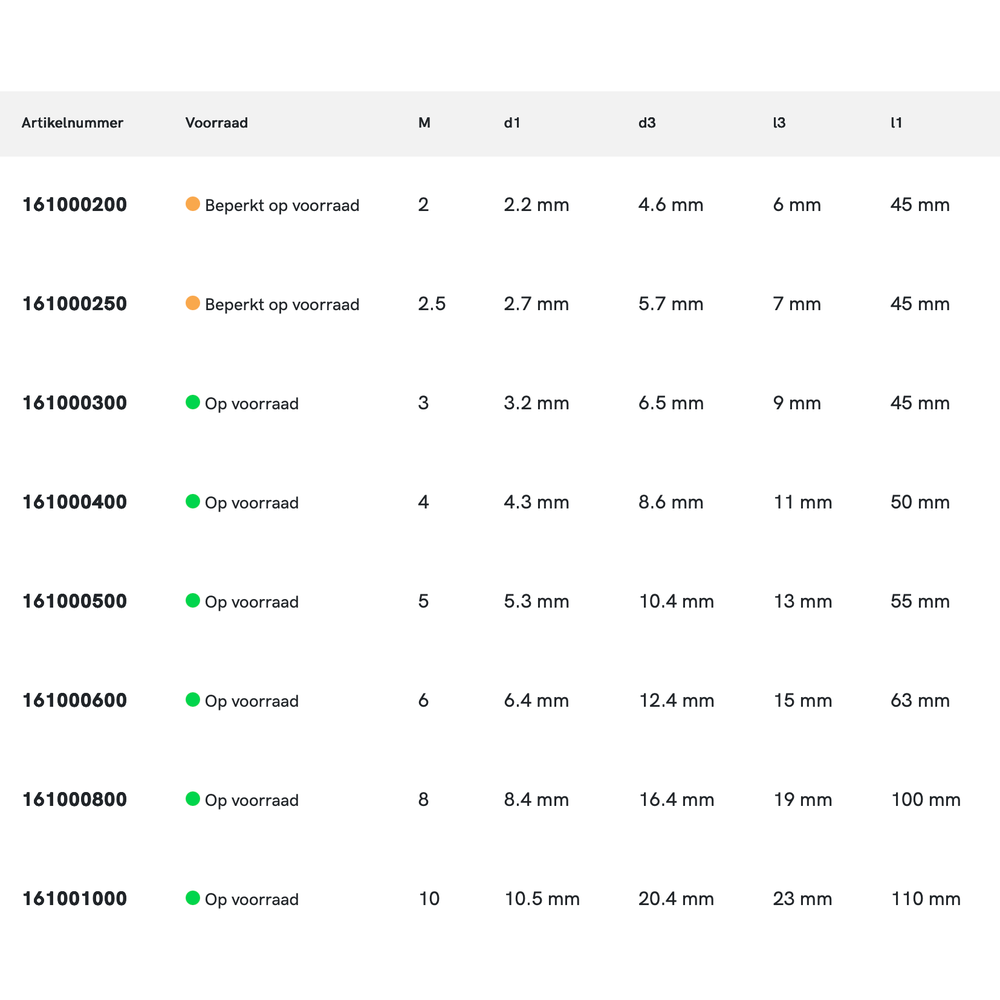
Task: Click the d3 column header
Action: pos(647,123)
